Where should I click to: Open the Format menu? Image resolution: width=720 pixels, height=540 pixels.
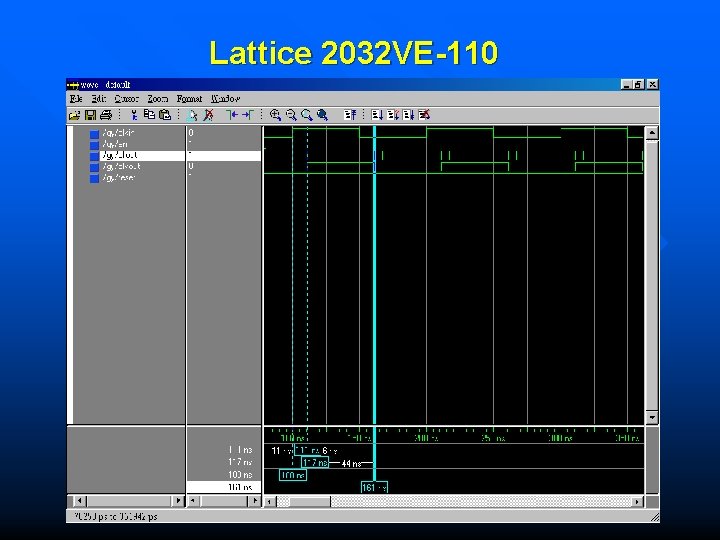click(189, 99)
